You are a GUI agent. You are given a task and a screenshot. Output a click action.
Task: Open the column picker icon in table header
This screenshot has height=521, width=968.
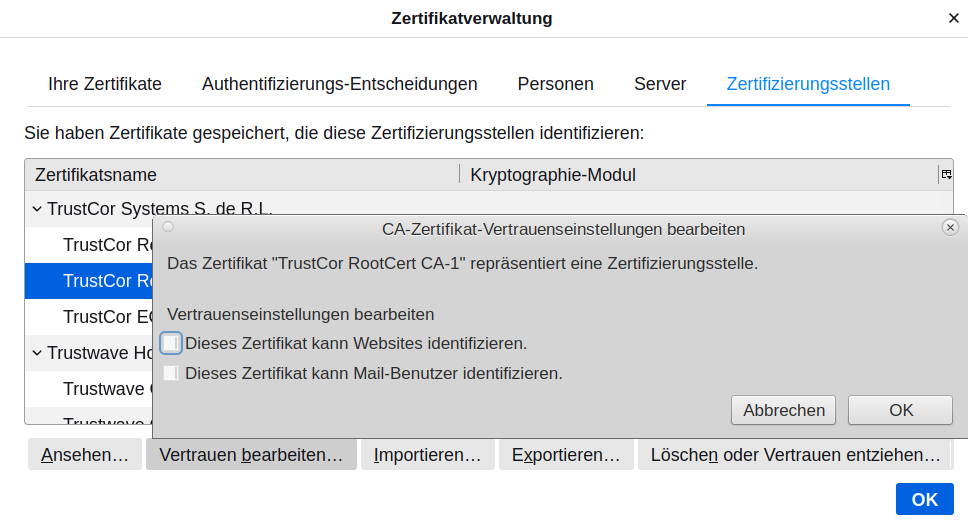click(x=945, y=175)
